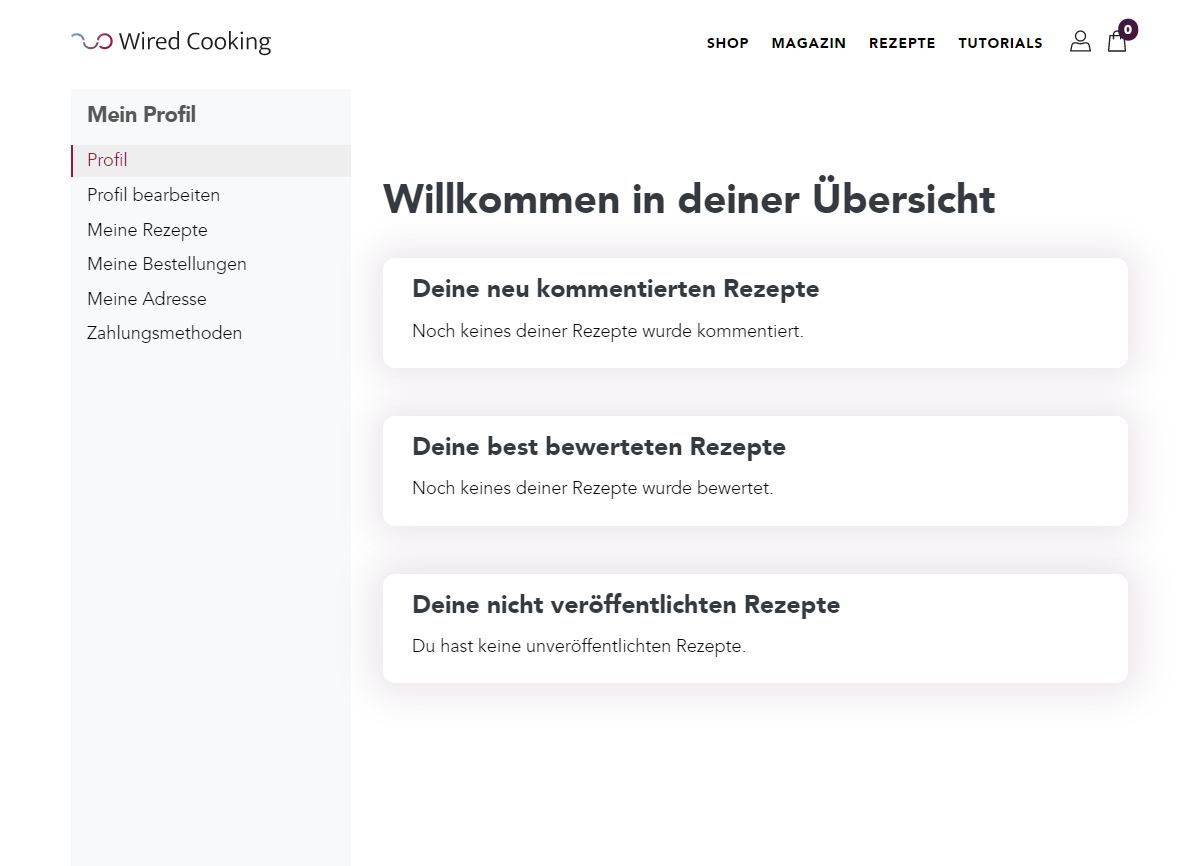
Task: Click the Deine nicht veröffentlichten Rezepte card
Action: click(755, 628)
